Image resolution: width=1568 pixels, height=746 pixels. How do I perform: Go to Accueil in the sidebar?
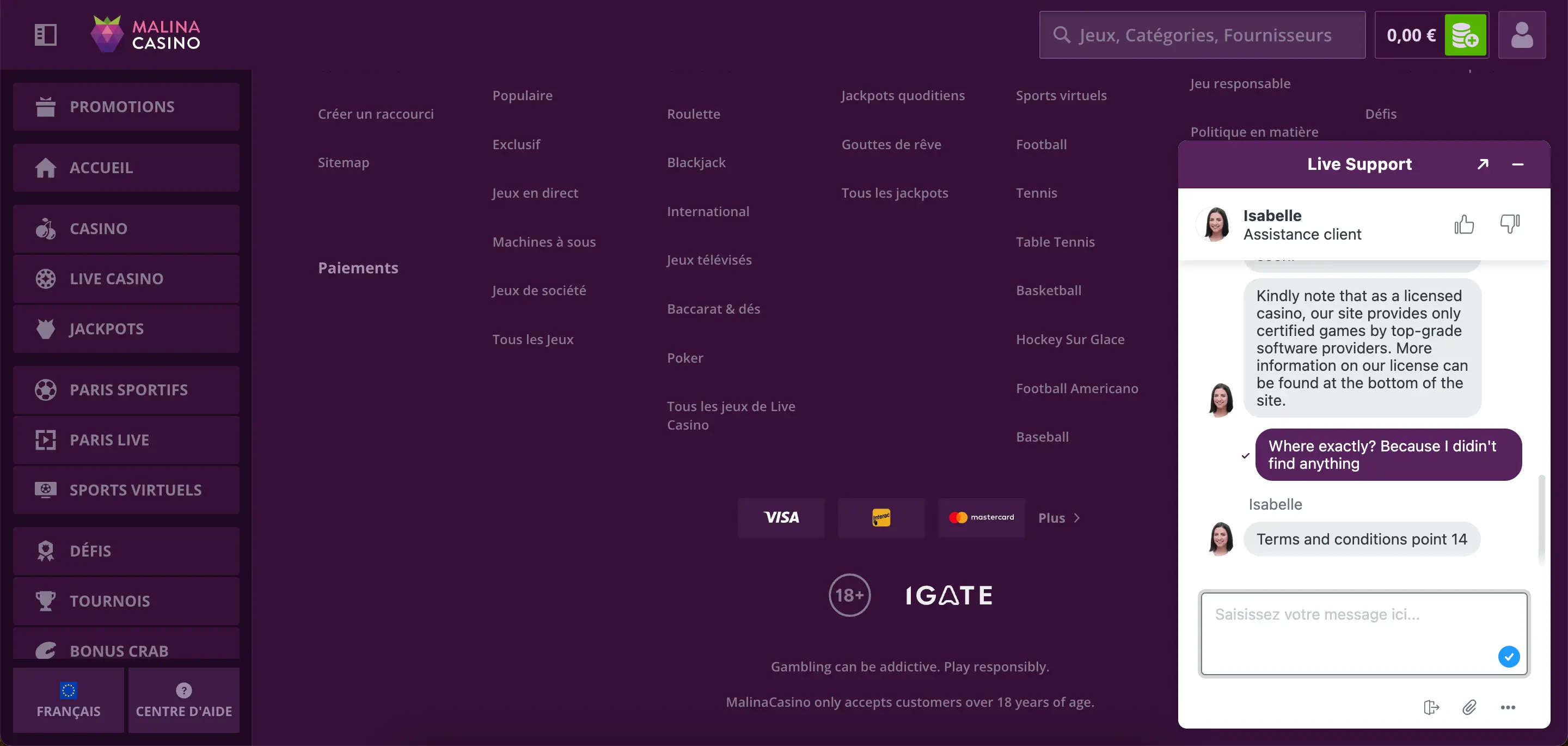126,168
